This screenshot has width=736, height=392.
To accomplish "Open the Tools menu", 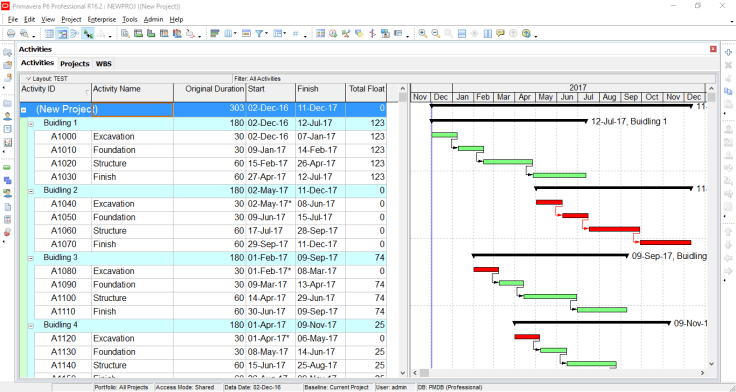I will [x=130, y=19].
